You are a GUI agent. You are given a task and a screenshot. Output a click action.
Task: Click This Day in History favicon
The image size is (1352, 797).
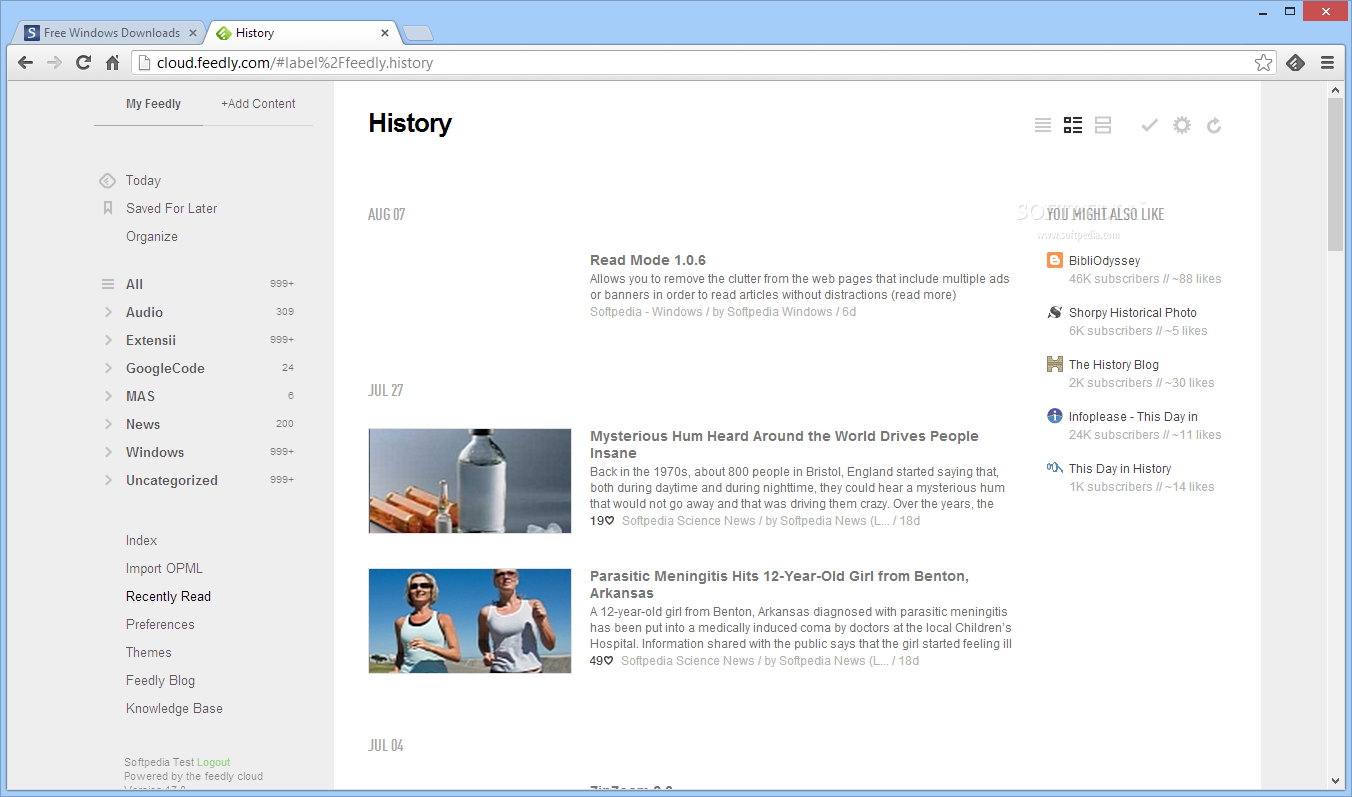[1054, 468]
